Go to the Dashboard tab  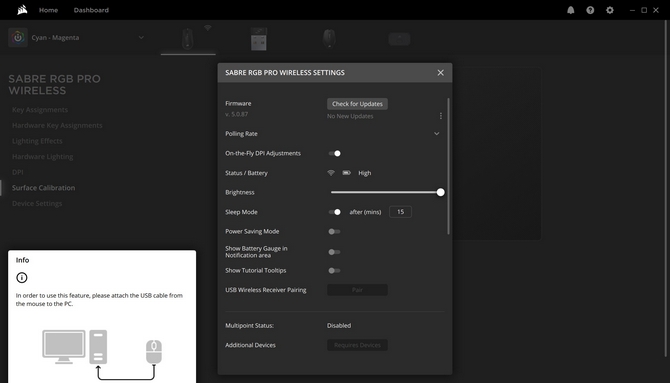point(91,10)
